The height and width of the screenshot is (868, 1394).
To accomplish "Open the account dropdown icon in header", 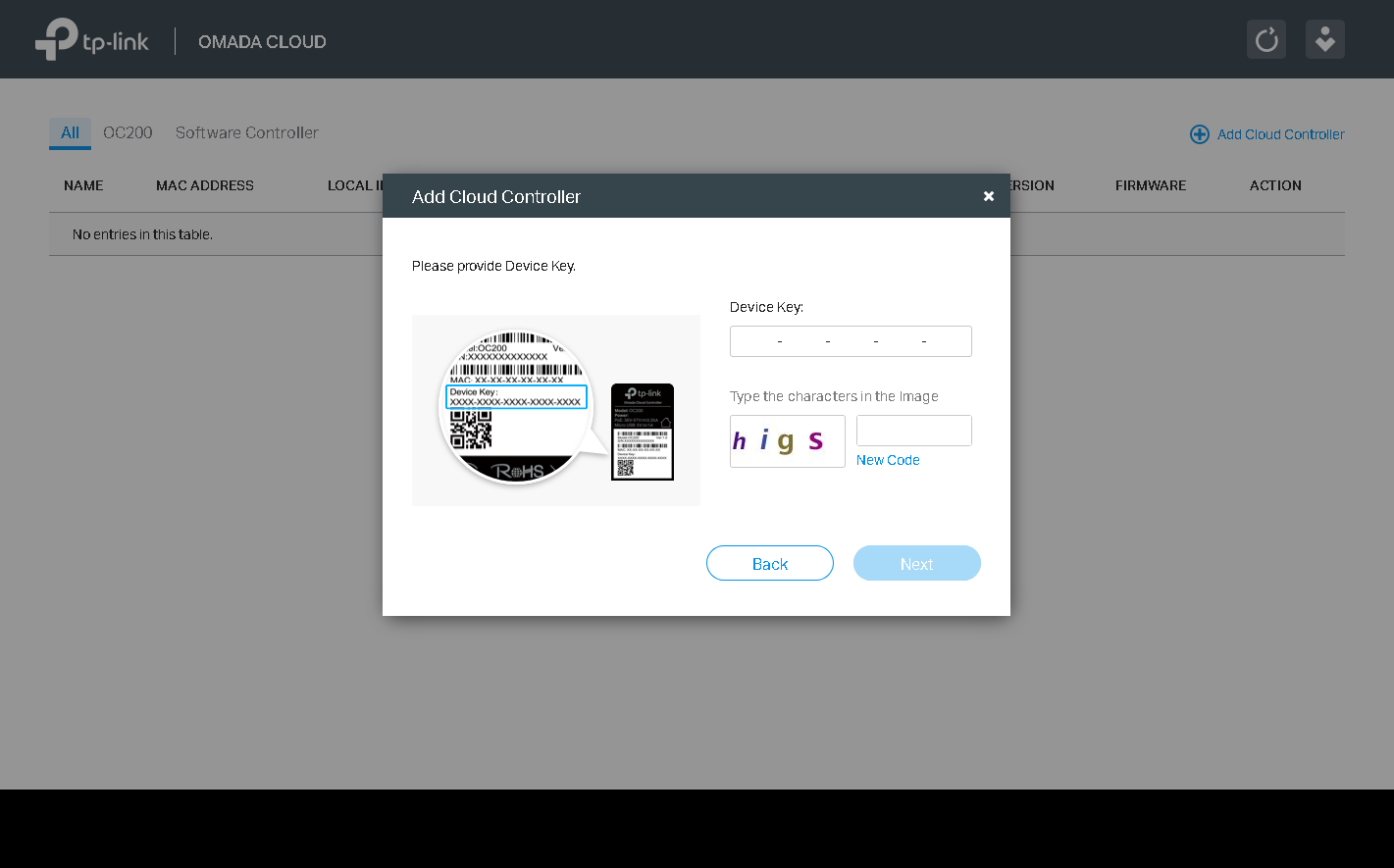I will (x=1325, y=40).
